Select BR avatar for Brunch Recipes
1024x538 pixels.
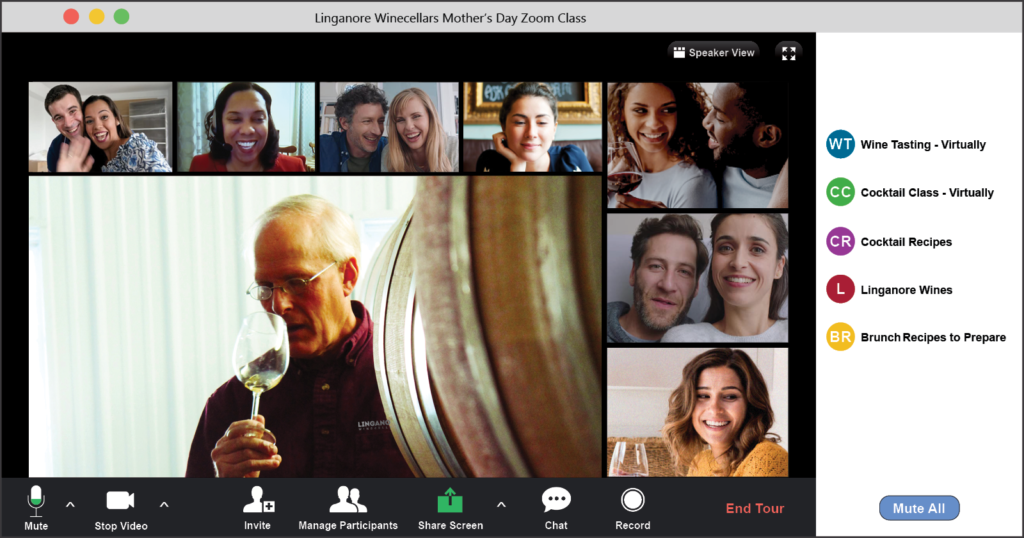point(840,337)
